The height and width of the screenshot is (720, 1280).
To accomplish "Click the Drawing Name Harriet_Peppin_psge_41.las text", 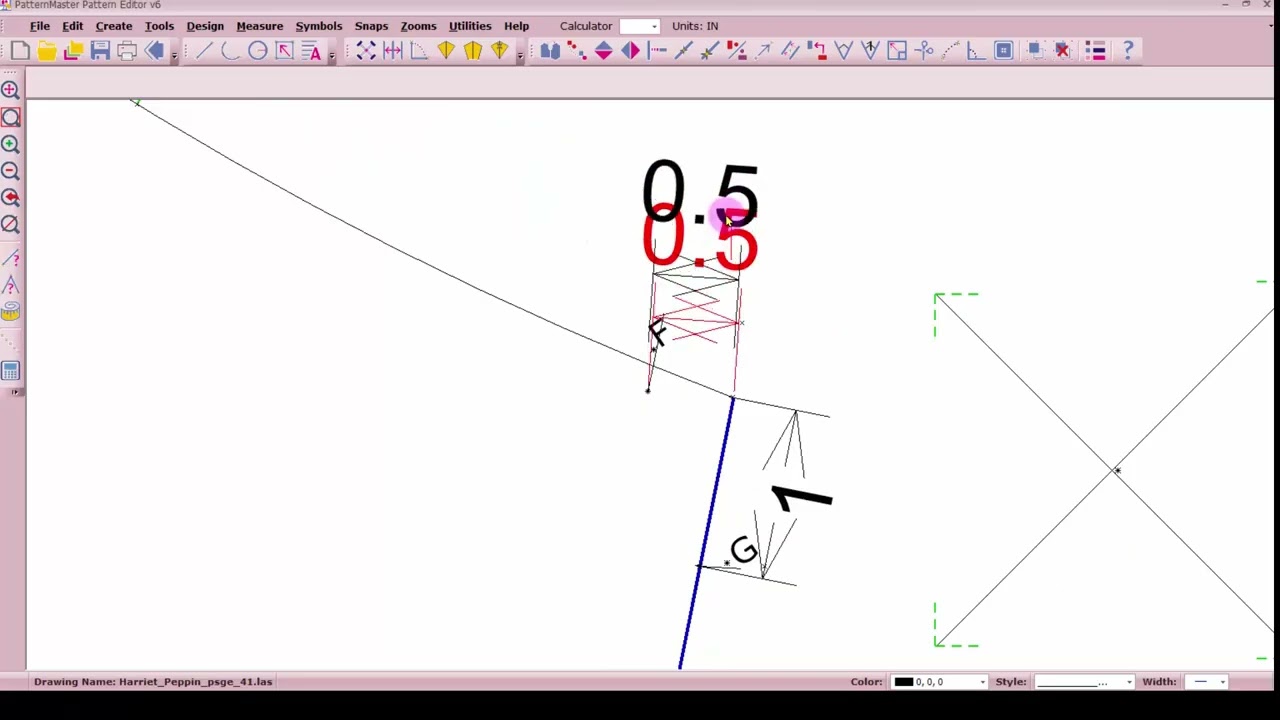I will pyautogui.click(x=153, y=682).
